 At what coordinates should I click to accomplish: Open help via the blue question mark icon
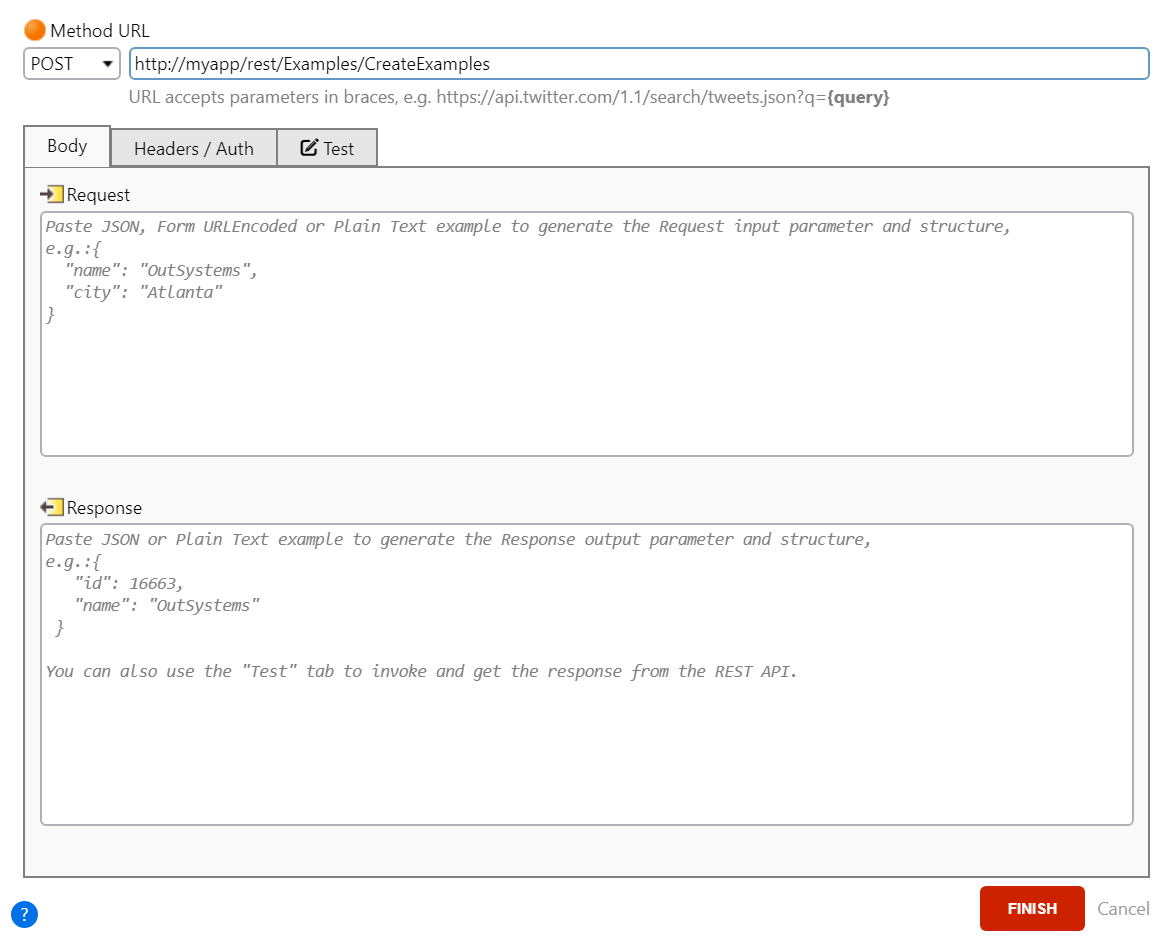[x=24, y=914]
